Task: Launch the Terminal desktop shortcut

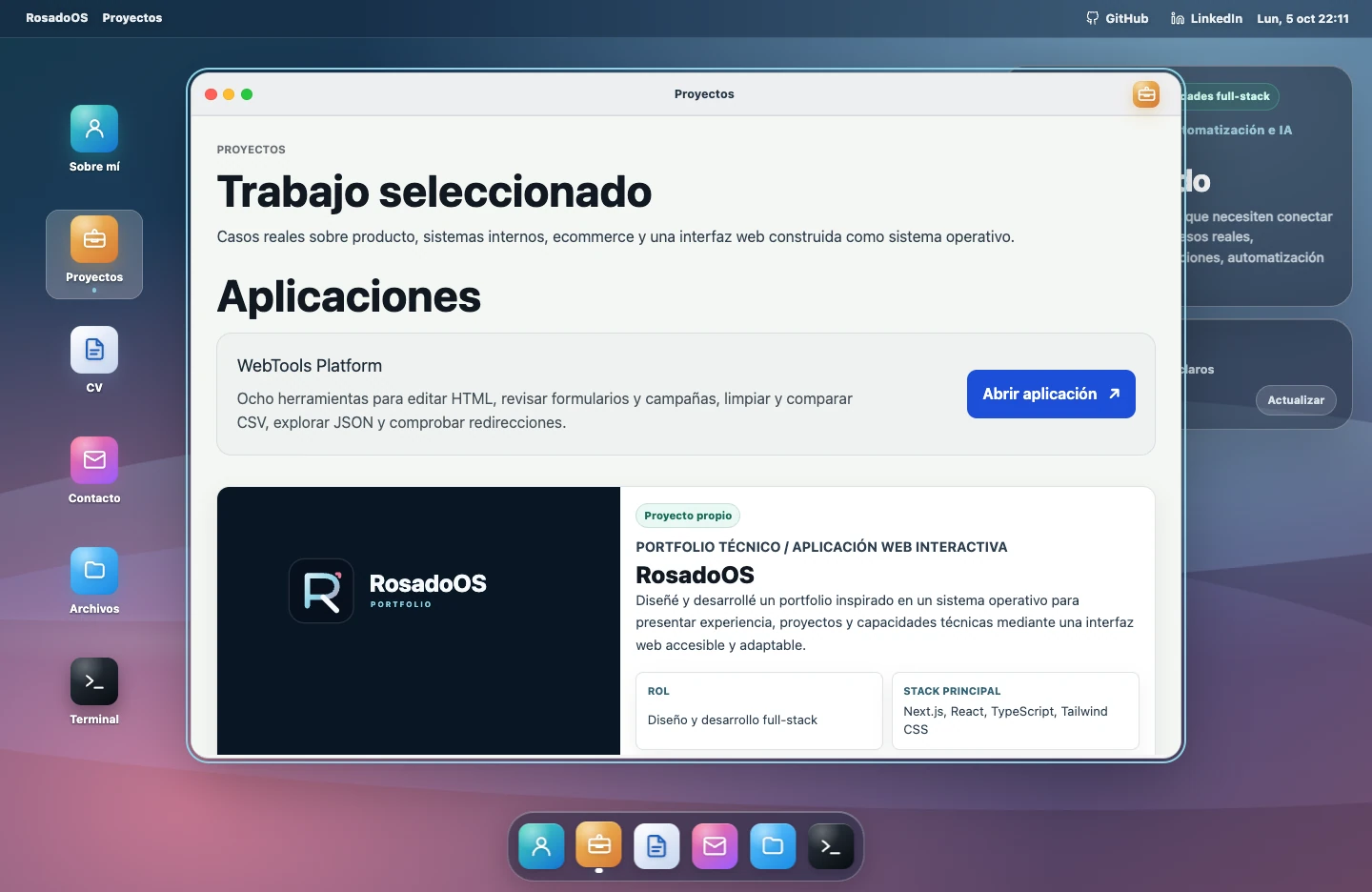Action: pos(94,692)
